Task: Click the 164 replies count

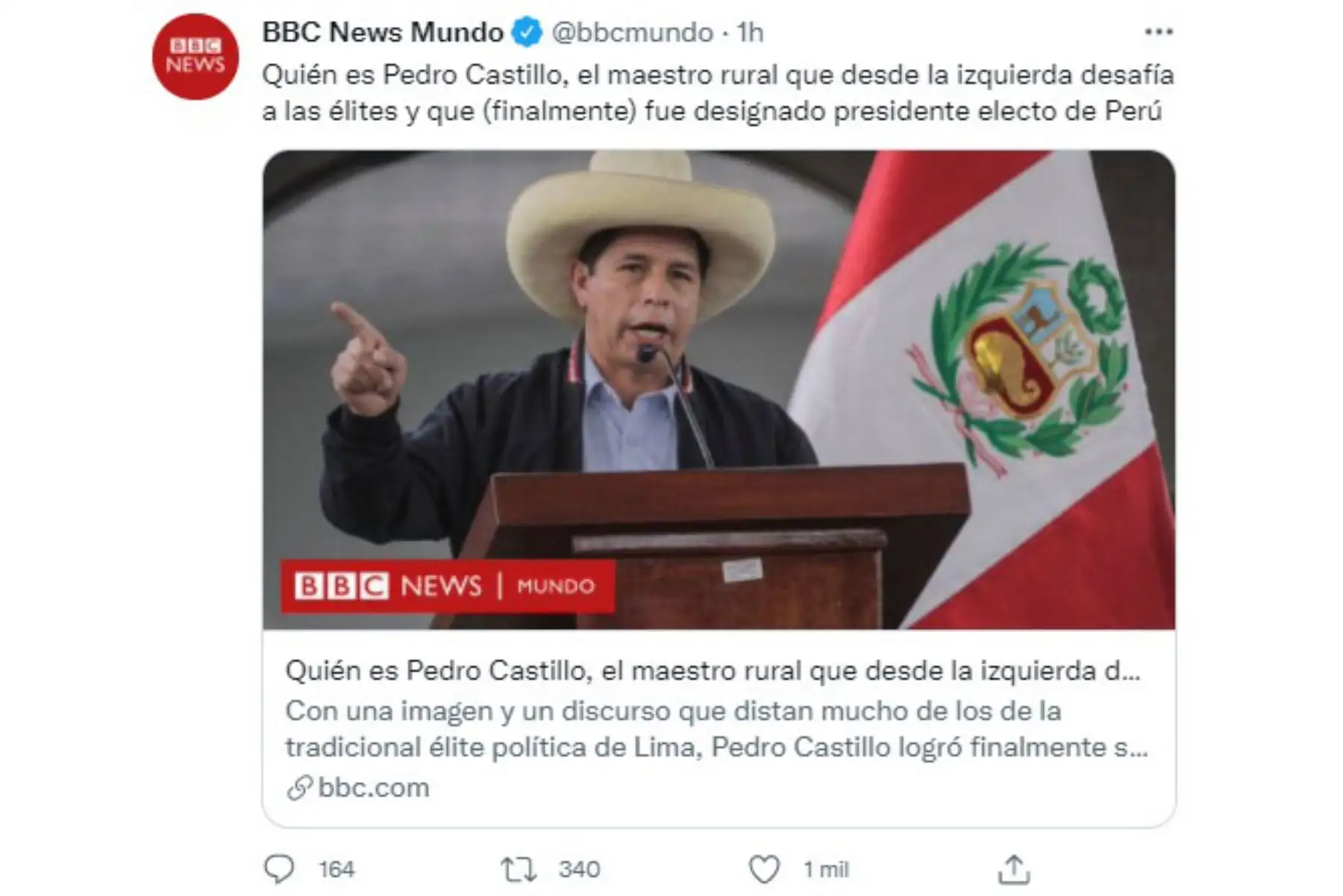Action: click(x=336, y=869)
